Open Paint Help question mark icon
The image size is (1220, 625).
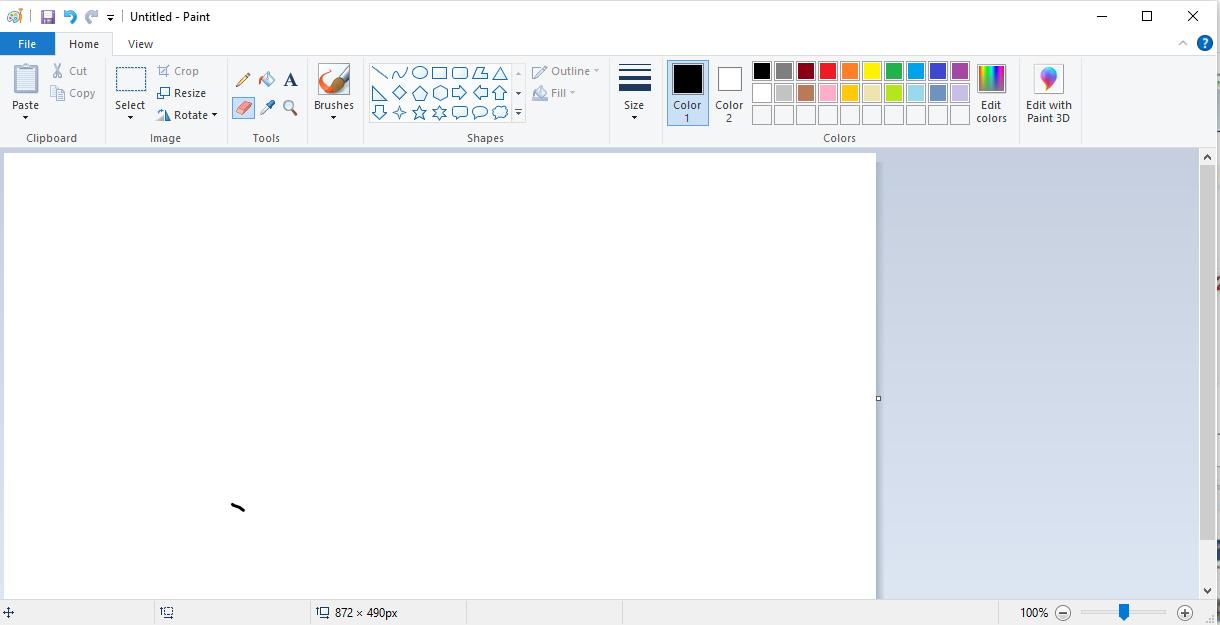1204,44
